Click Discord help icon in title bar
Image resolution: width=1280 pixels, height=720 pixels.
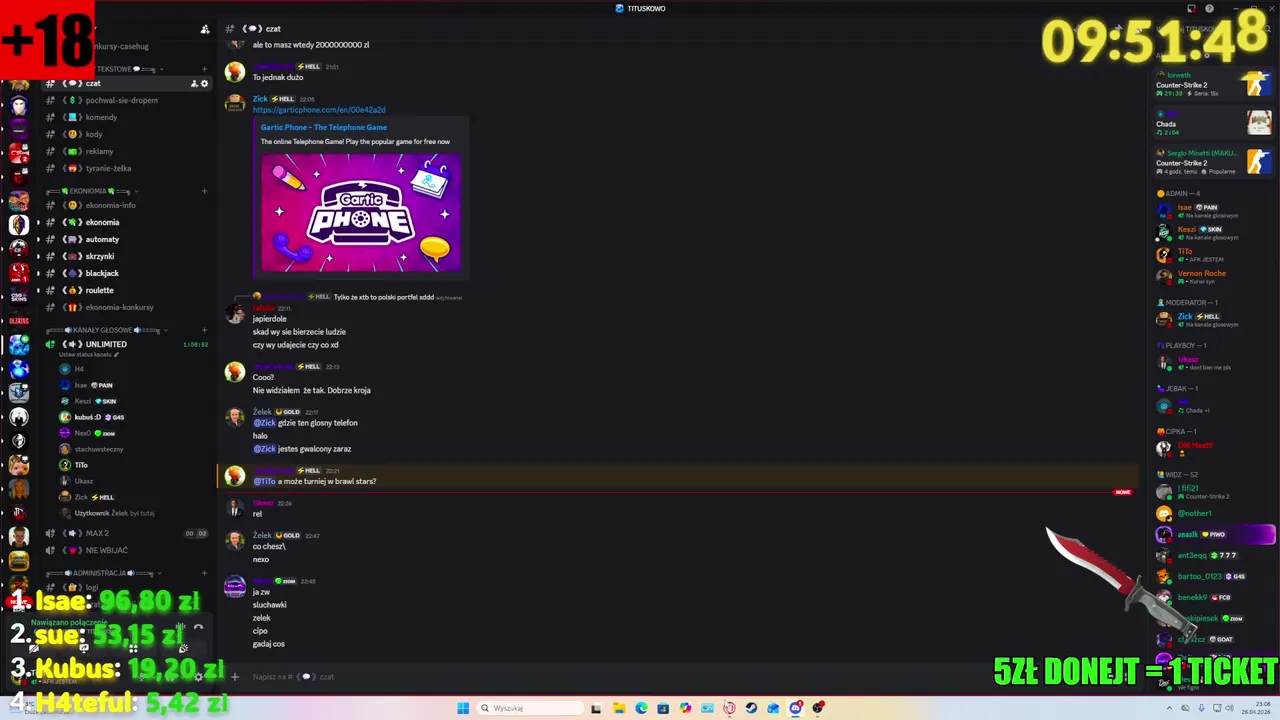1209,8
